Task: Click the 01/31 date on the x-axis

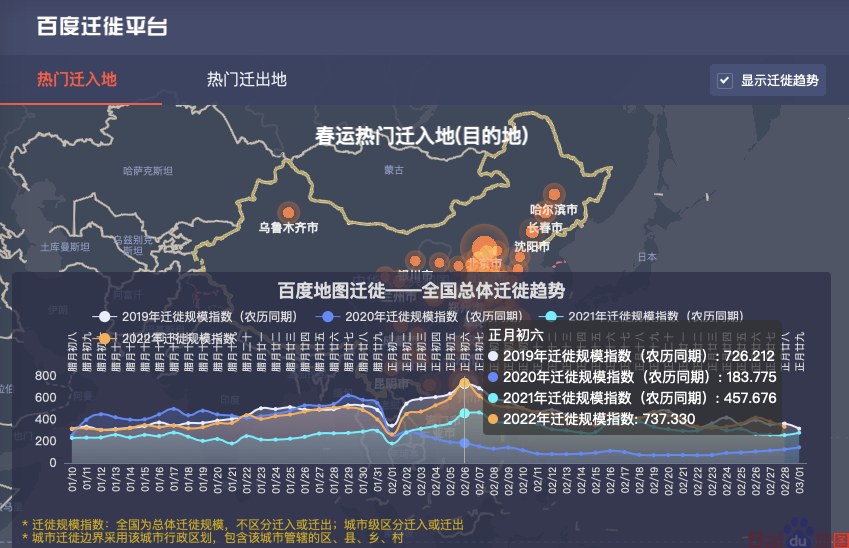Action: (x=377, y=479)
